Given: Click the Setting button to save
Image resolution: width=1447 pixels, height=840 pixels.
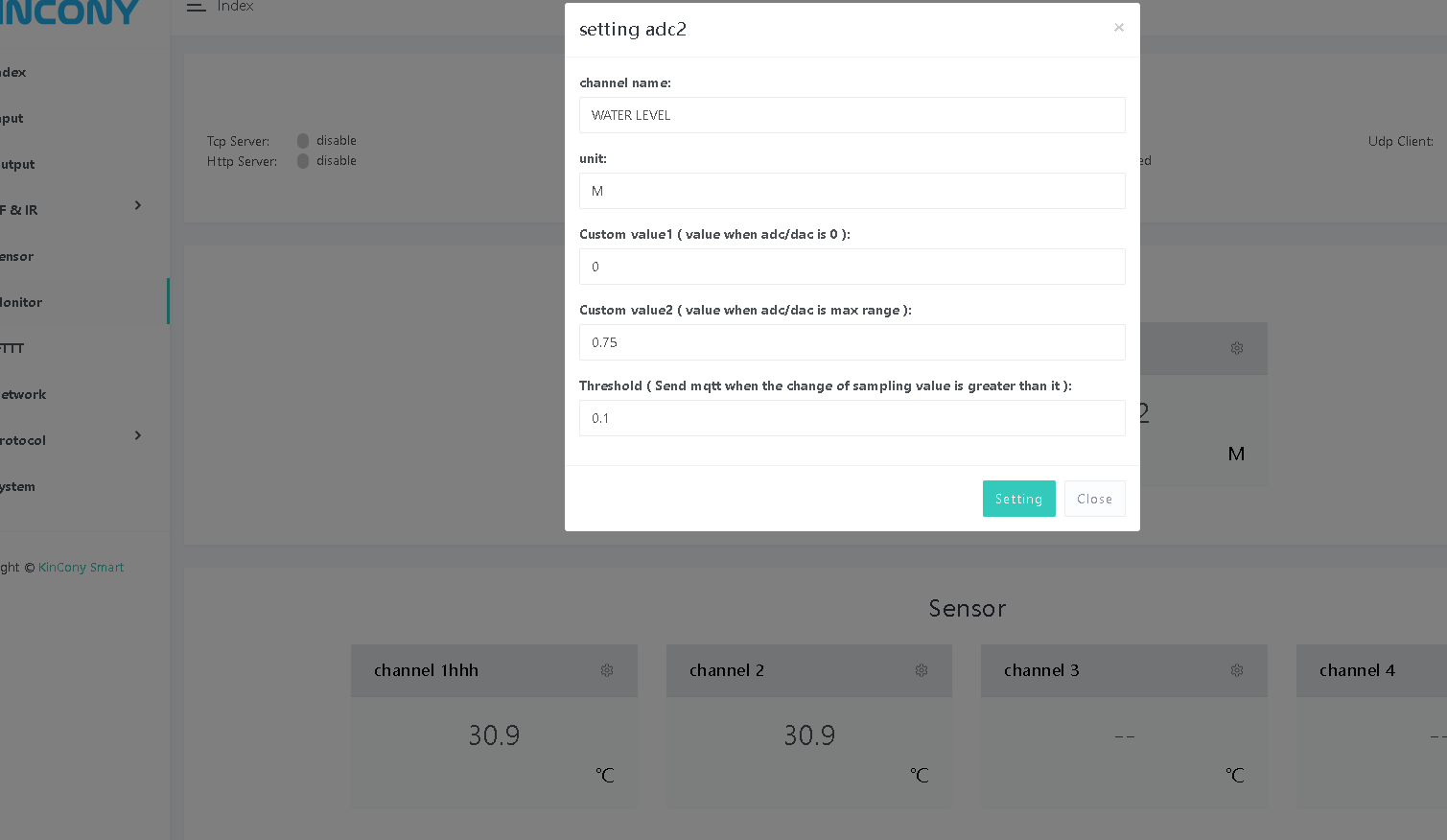Looking at the screenshot, I should pos(1018,499).
